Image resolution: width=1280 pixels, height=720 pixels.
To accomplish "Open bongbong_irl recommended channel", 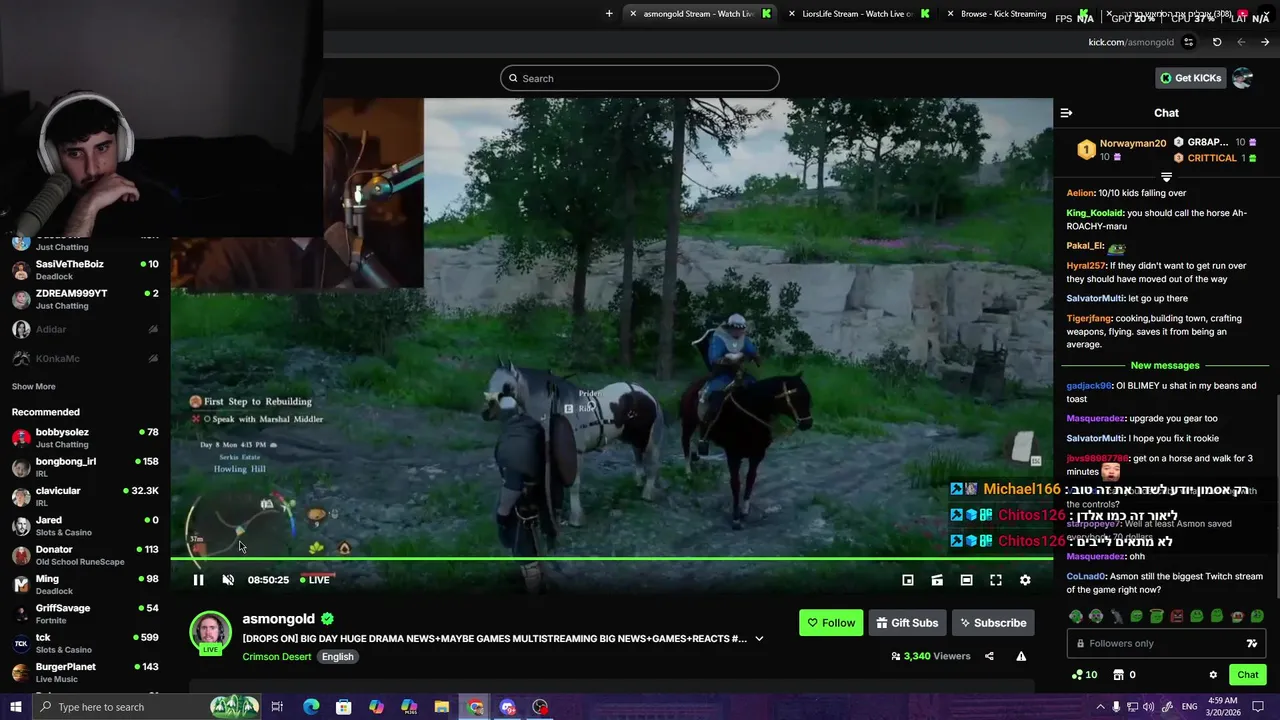I will (x=85, y=467).
